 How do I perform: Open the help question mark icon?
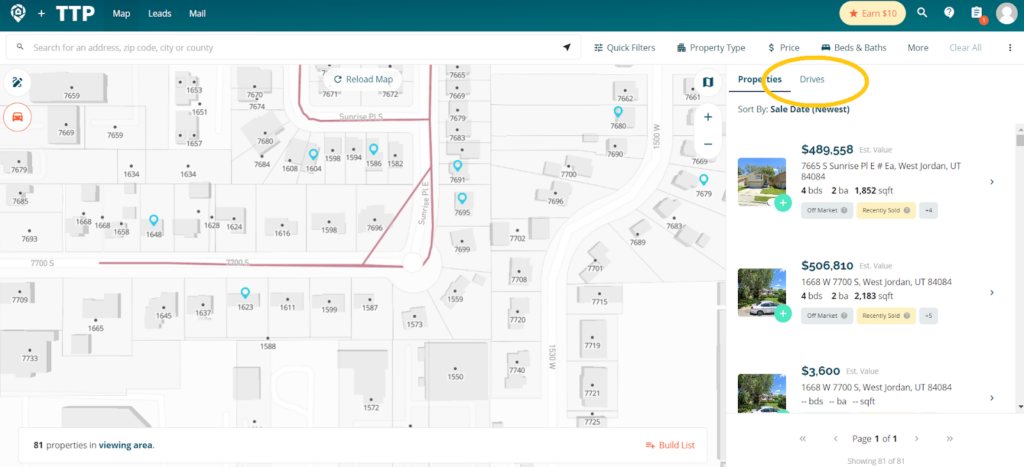pos(949,13)
